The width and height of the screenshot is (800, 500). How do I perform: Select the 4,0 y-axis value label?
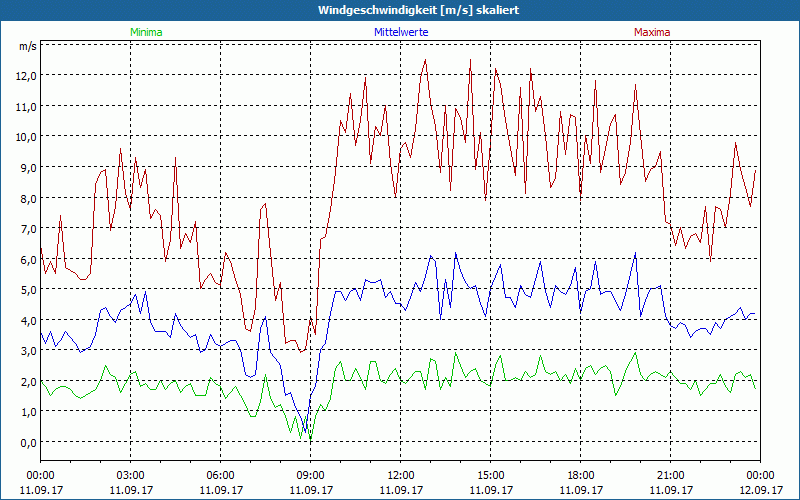pos(26,320)
